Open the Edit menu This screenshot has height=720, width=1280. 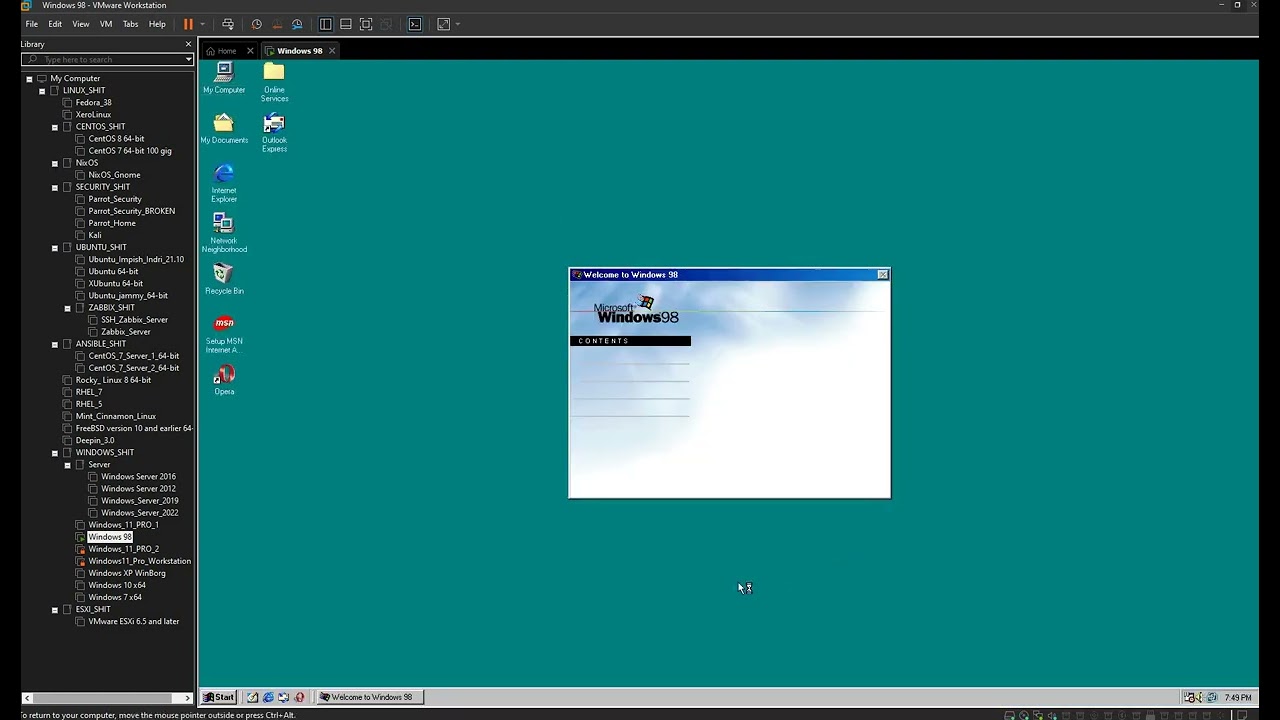55,24
